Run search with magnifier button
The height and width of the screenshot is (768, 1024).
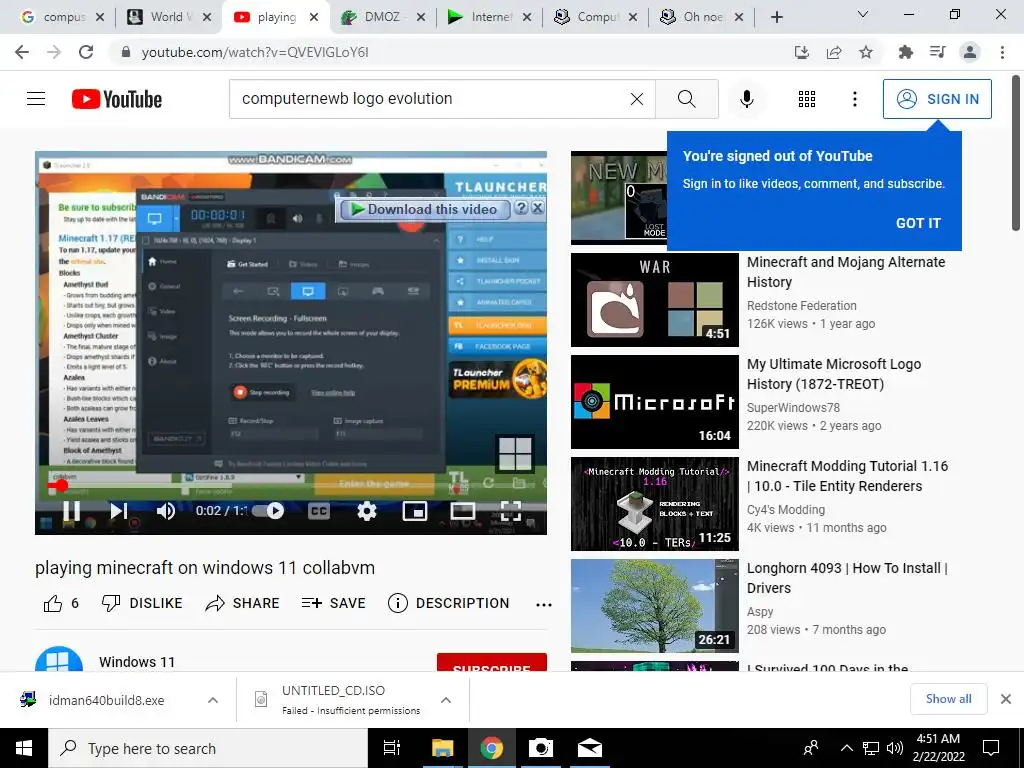pyautogui.click(x=686, y=99)
